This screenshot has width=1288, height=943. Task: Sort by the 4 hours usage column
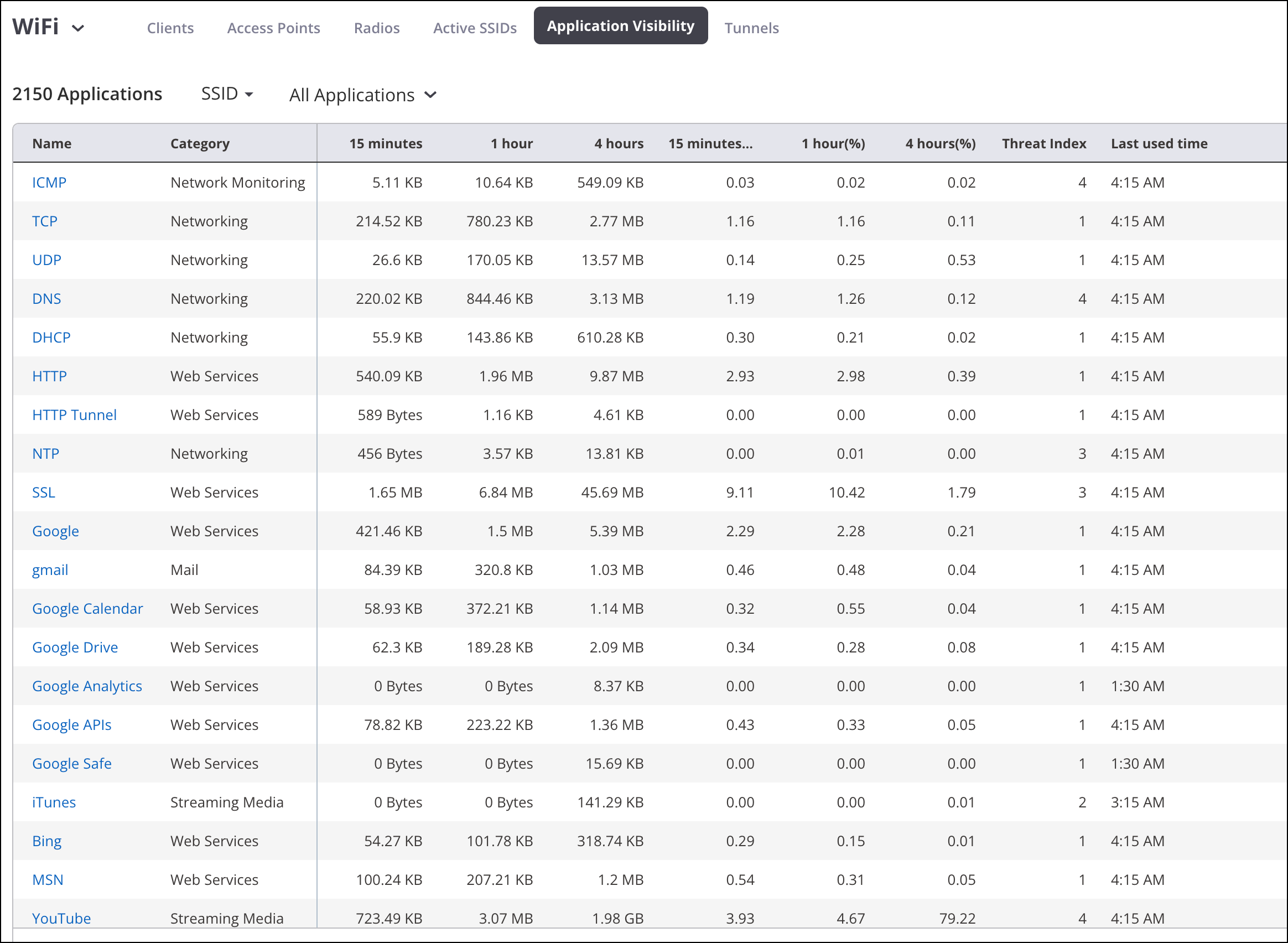(619, 143)
